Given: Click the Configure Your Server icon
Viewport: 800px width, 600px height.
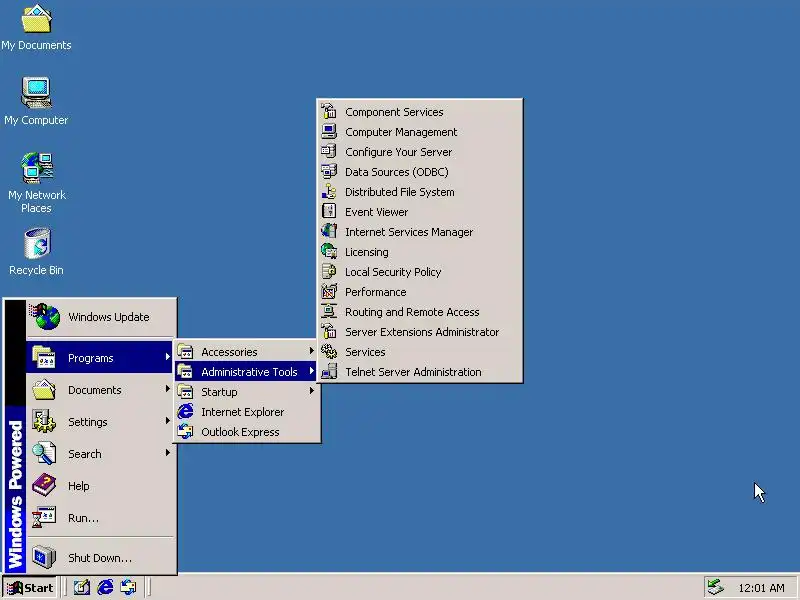Looking at the screenshot, I should [x=329, y=151].
